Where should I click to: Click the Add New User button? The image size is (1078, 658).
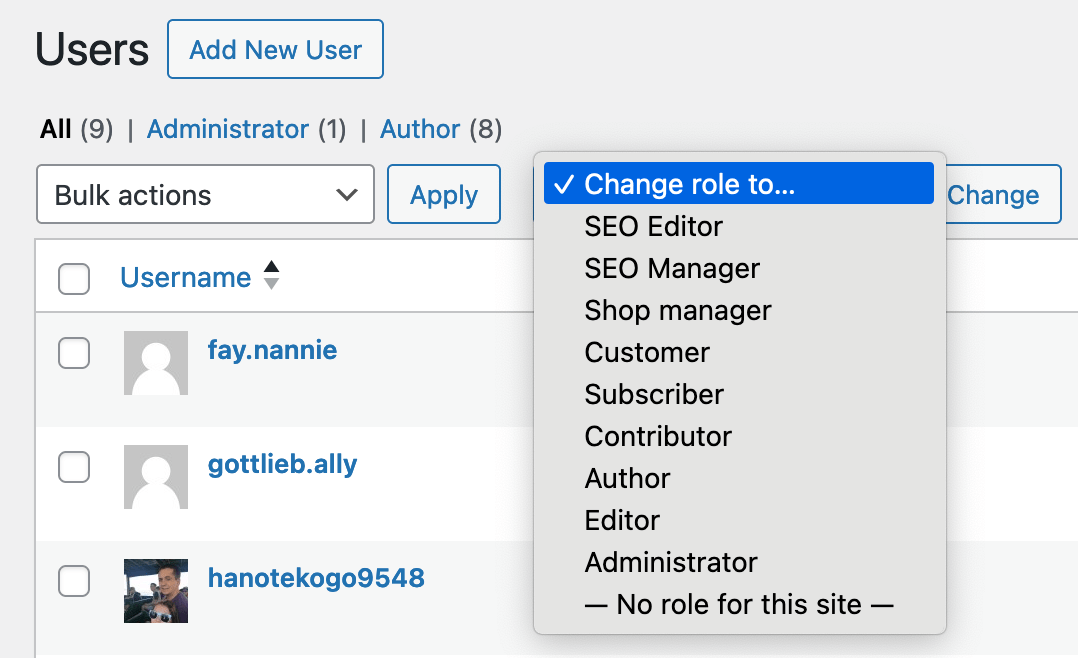(275, 48)
